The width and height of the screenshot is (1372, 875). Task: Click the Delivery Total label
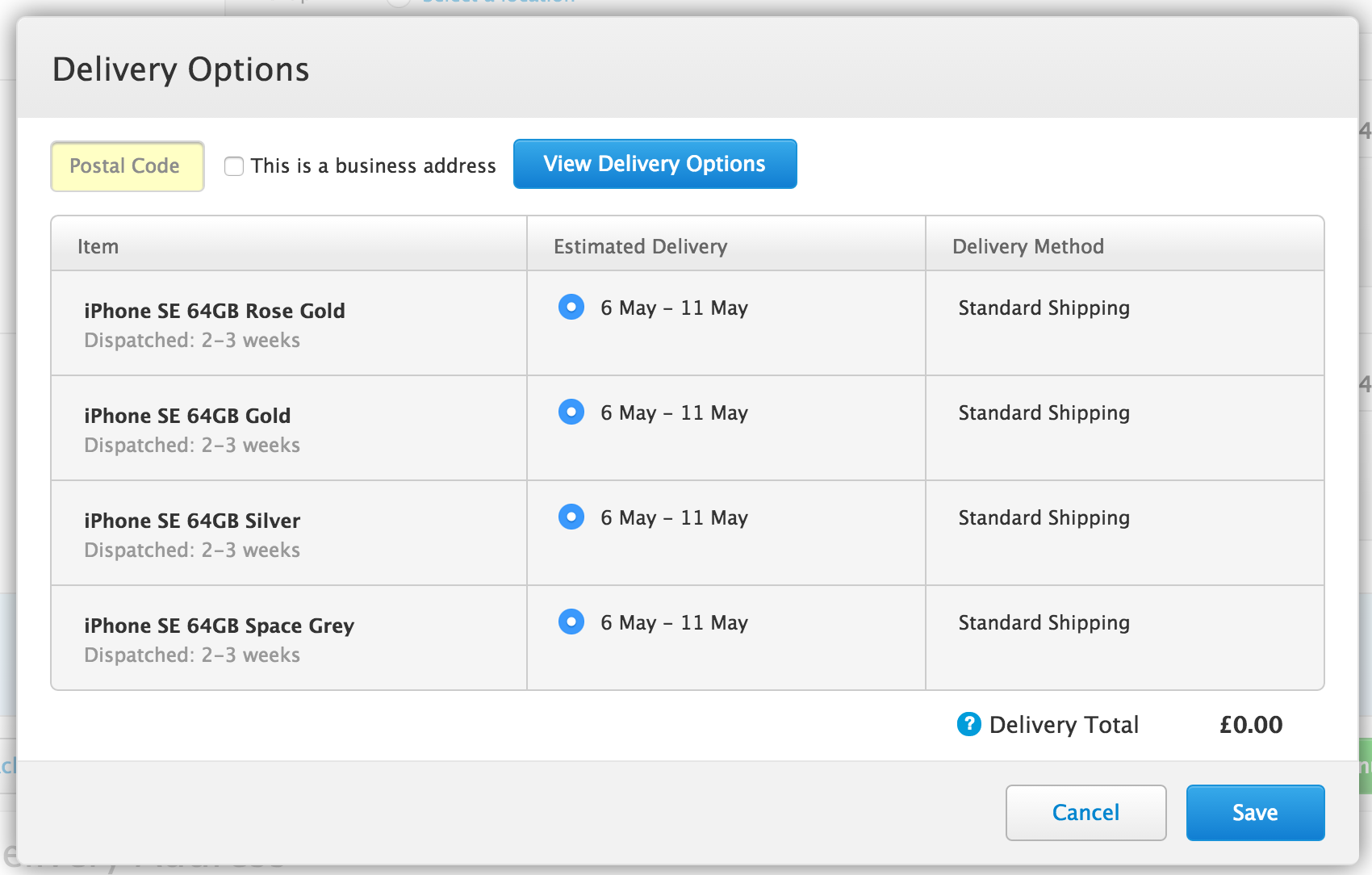pyautogui.click(x=1064, y=724)
